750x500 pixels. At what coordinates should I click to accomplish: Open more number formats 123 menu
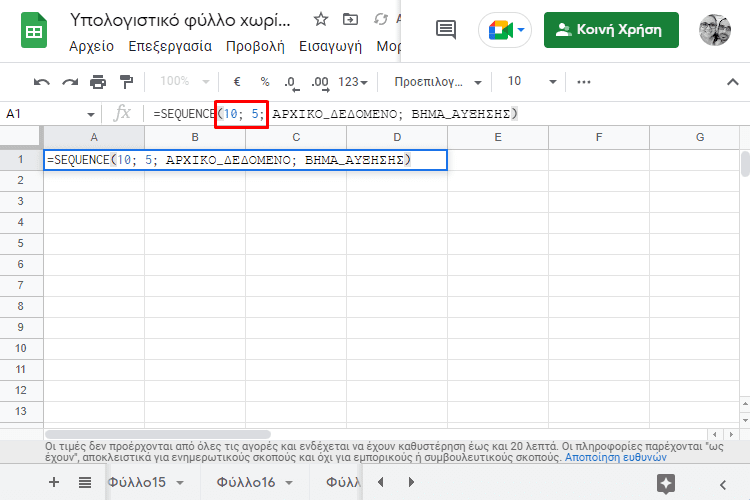pyautogui.click(x=353, y=82)
